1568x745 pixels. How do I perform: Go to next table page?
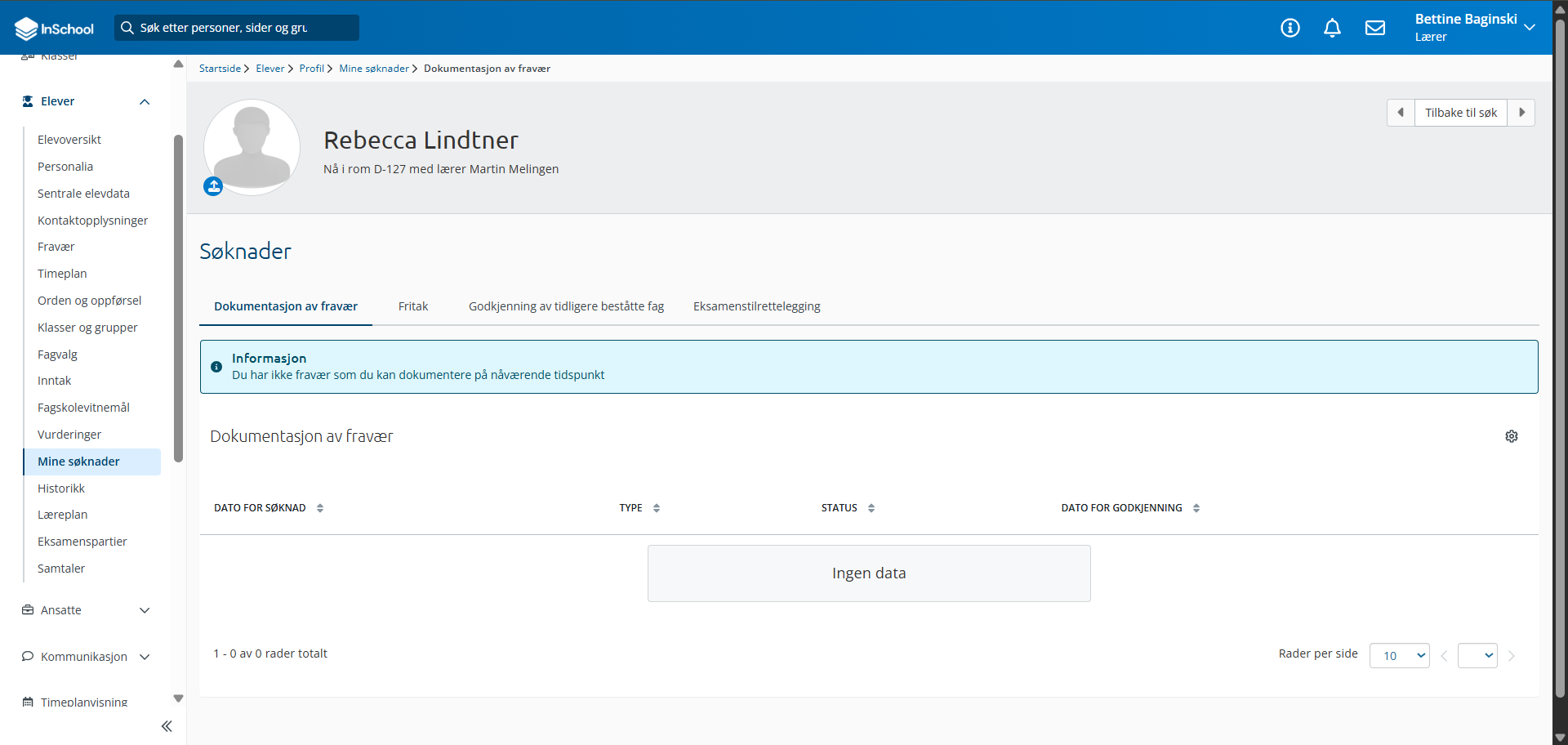pyautogui.click(x=1512, y=656)
